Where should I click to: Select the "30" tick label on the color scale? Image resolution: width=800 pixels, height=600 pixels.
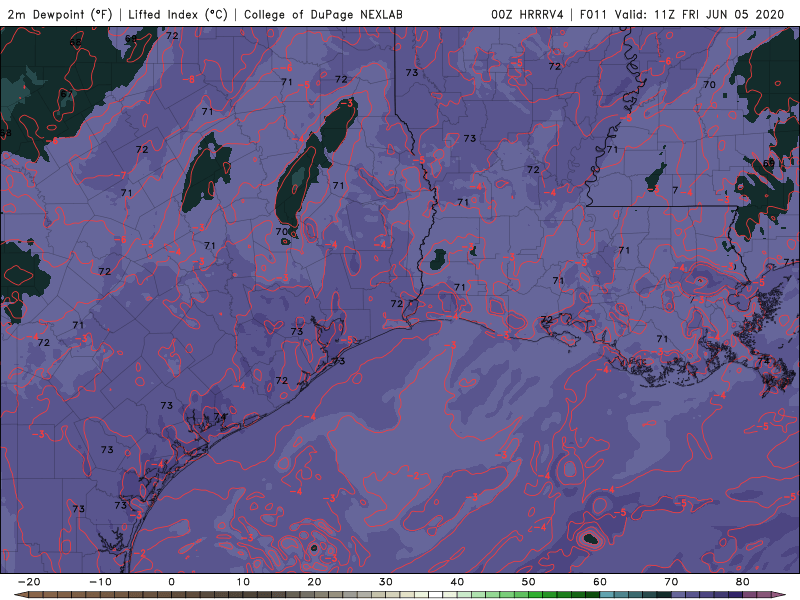tap(386, 582)
